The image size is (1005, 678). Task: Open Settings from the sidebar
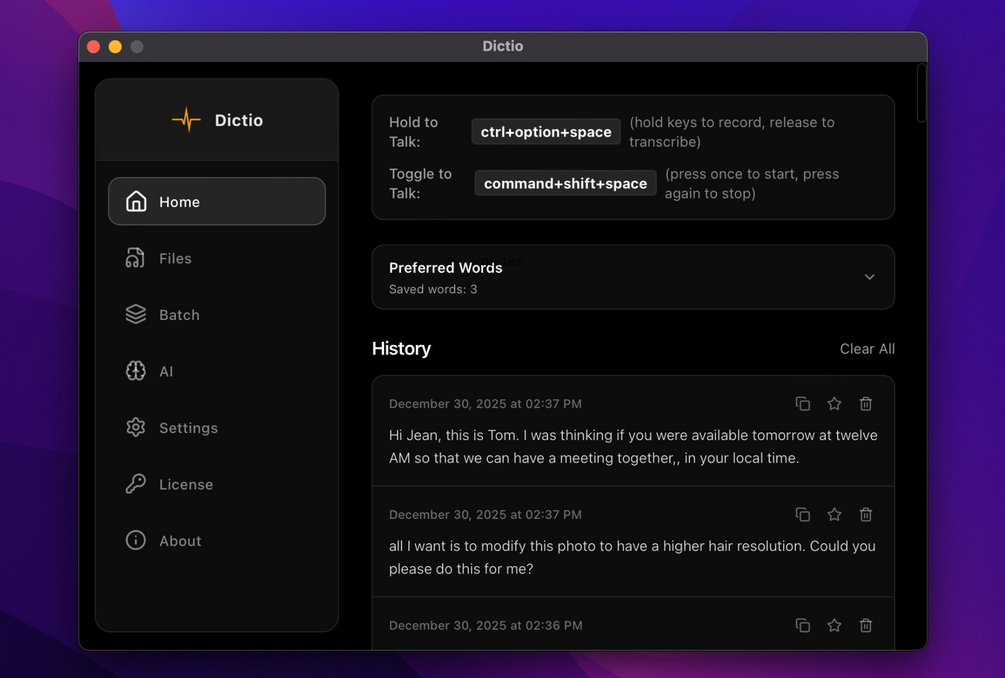point(217,427)
